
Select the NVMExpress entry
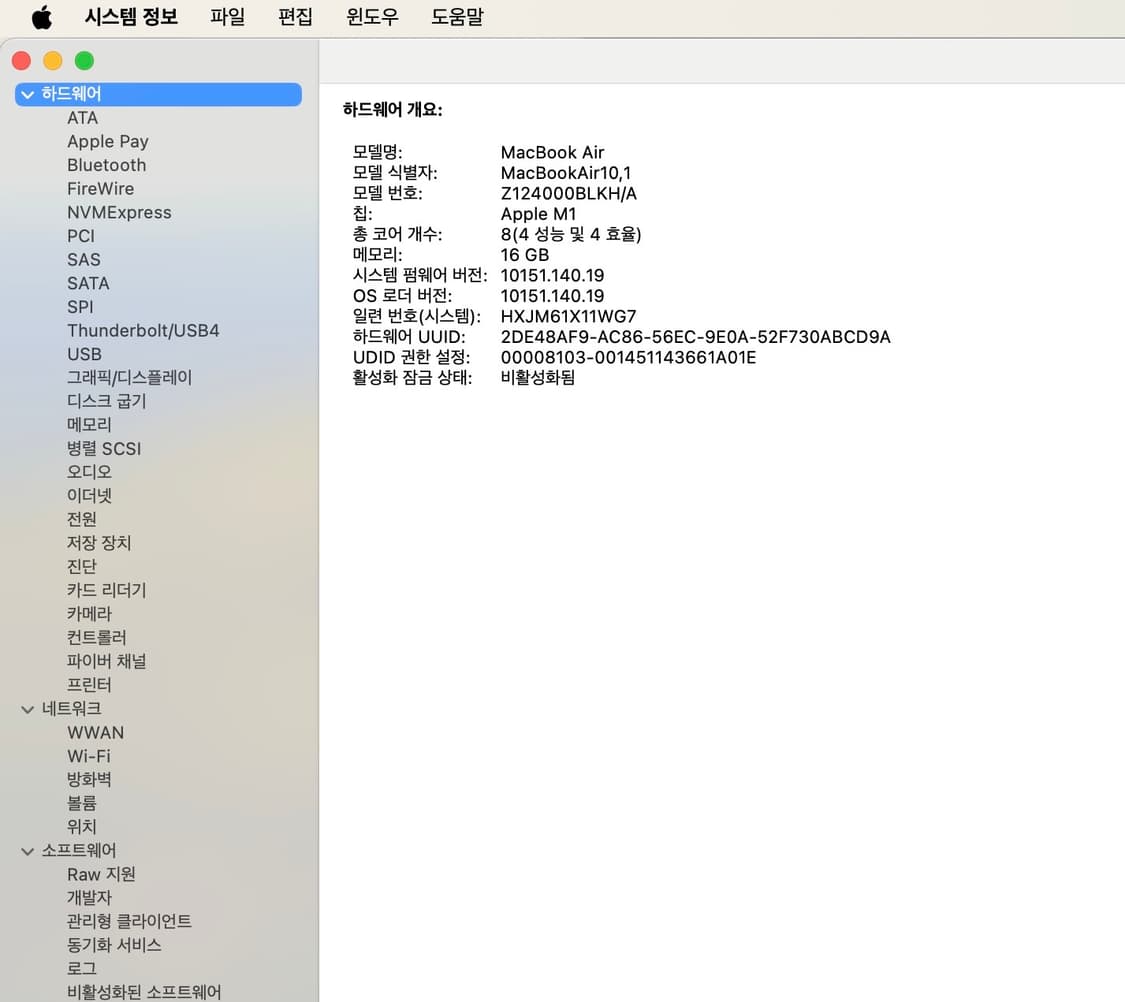119,212
